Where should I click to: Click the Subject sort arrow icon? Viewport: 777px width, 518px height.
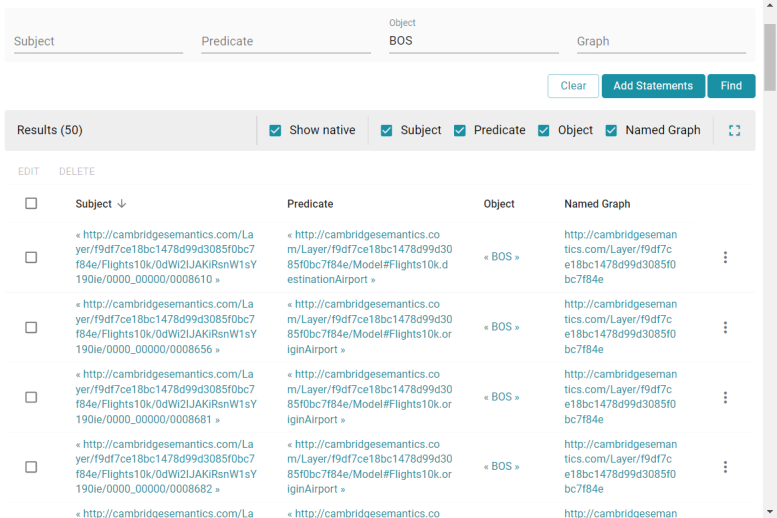122,204
